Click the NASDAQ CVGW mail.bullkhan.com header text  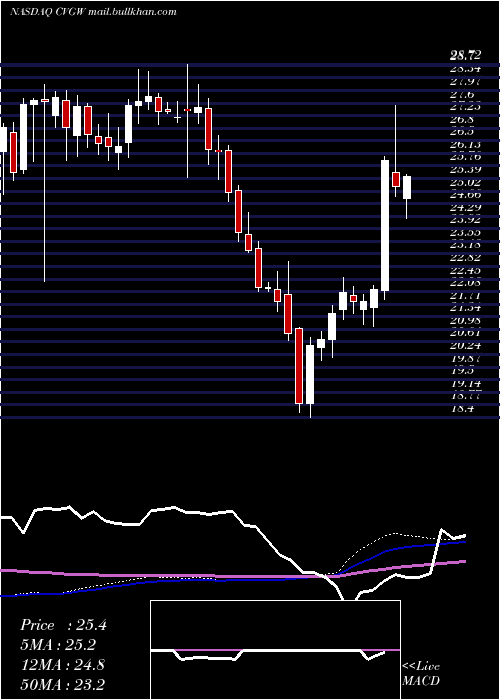point(92,12)
